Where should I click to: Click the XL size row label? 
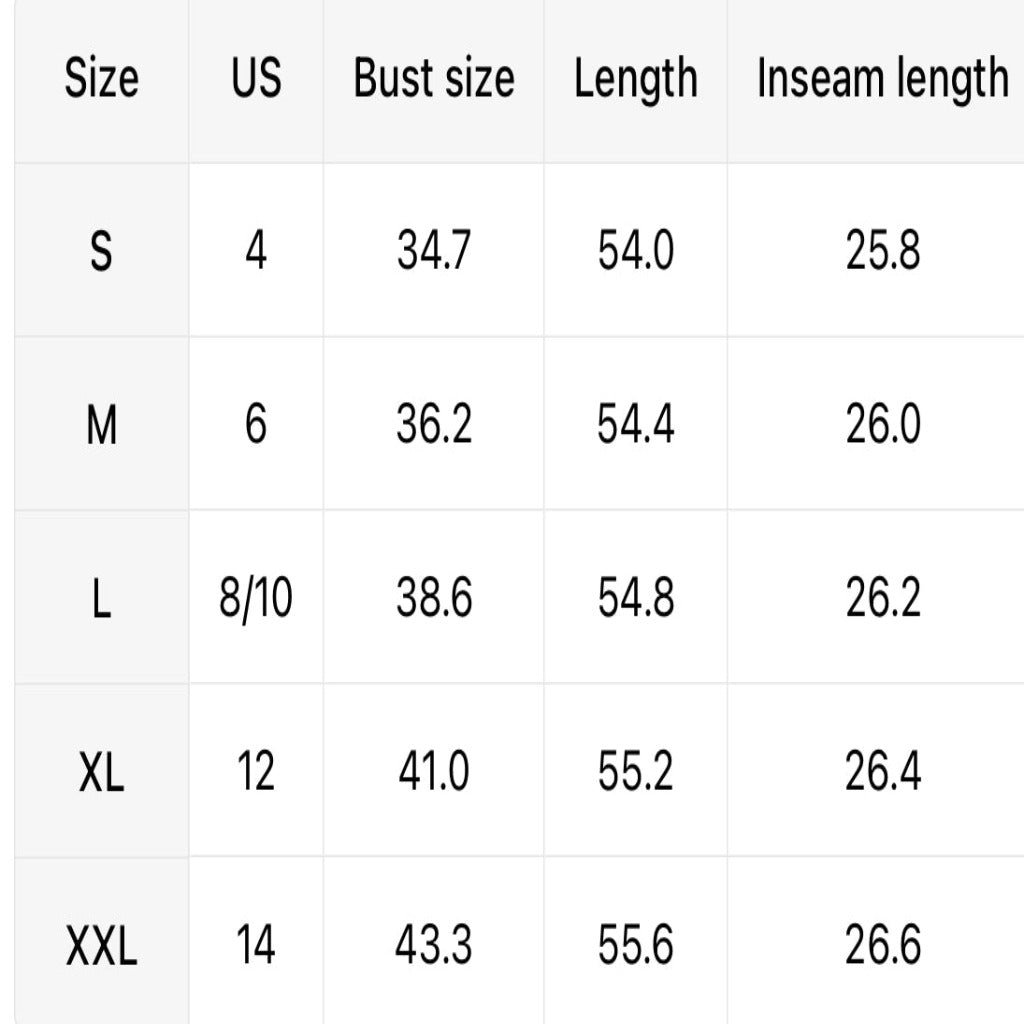pyautogui.click(x=101, y=772)
